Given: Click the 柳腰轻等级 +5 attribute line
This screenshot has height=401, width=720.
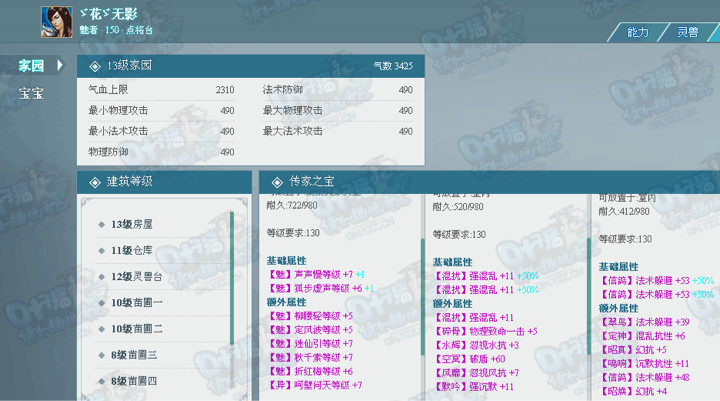Looking at the screenshot, I should tap(310, 315).
